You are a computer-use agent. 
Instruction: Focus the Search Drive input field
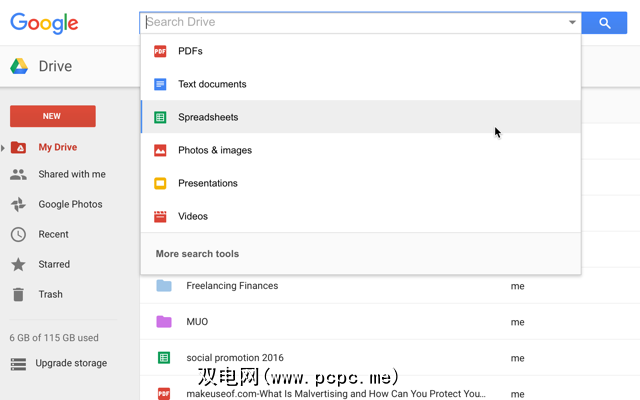coord(350,22)
